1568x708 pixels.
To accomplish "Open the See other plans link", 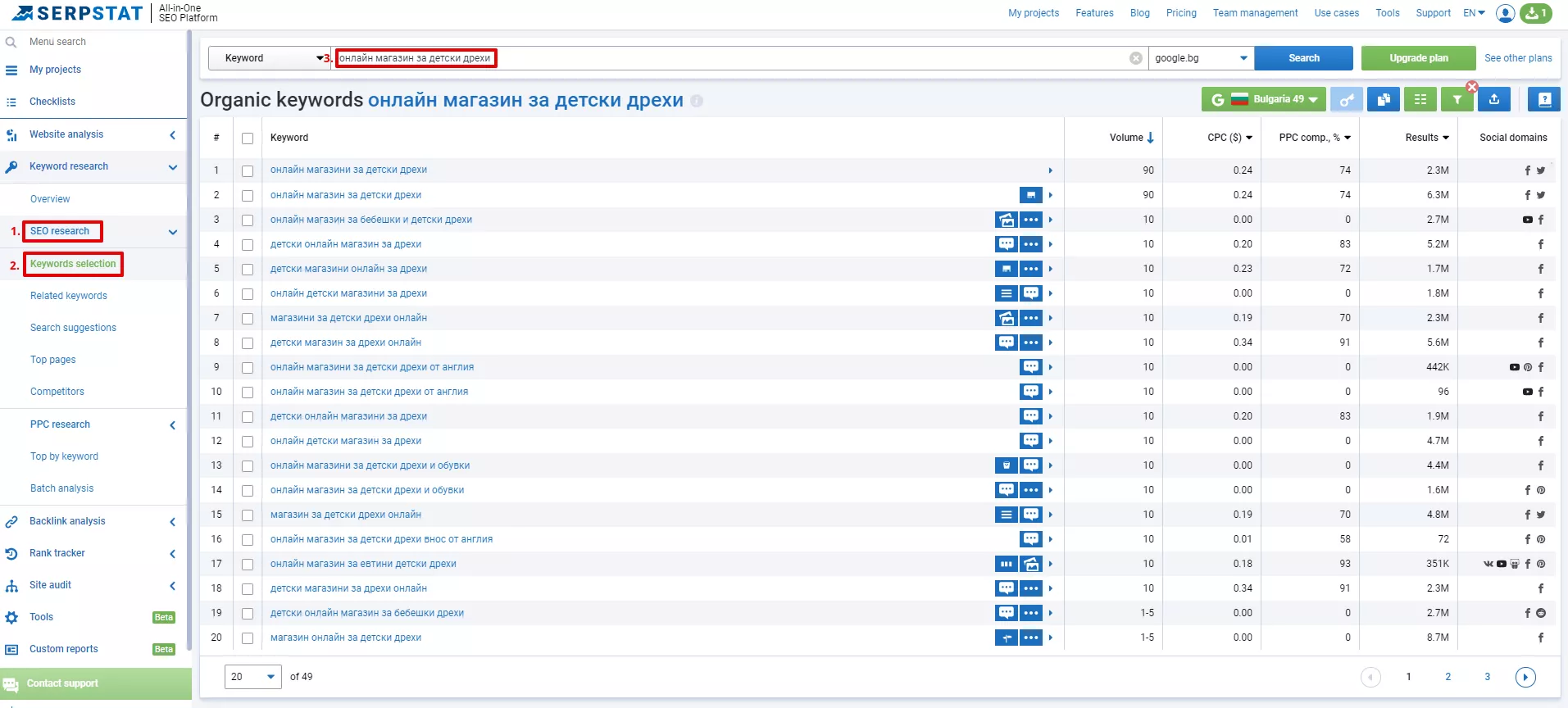I will coord(1518,58).
